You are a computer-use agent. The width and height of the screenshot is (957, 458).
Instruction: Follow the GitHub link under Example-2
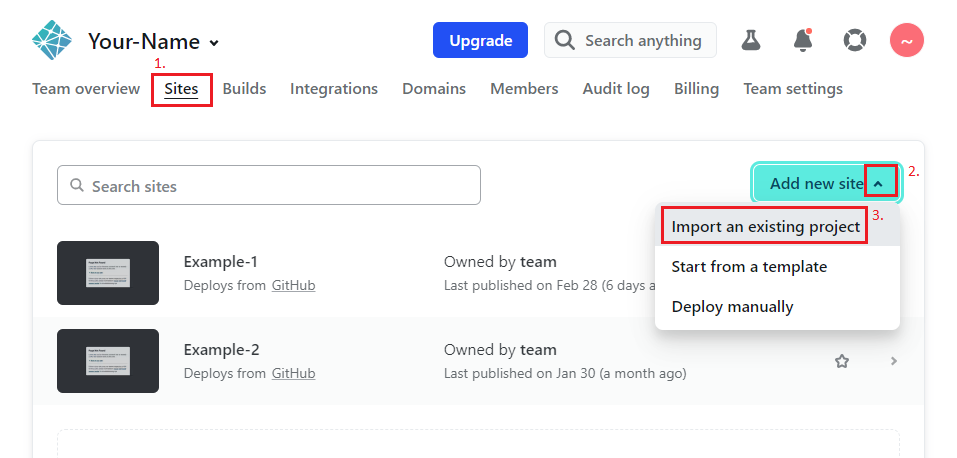click(x=294, y=373)
